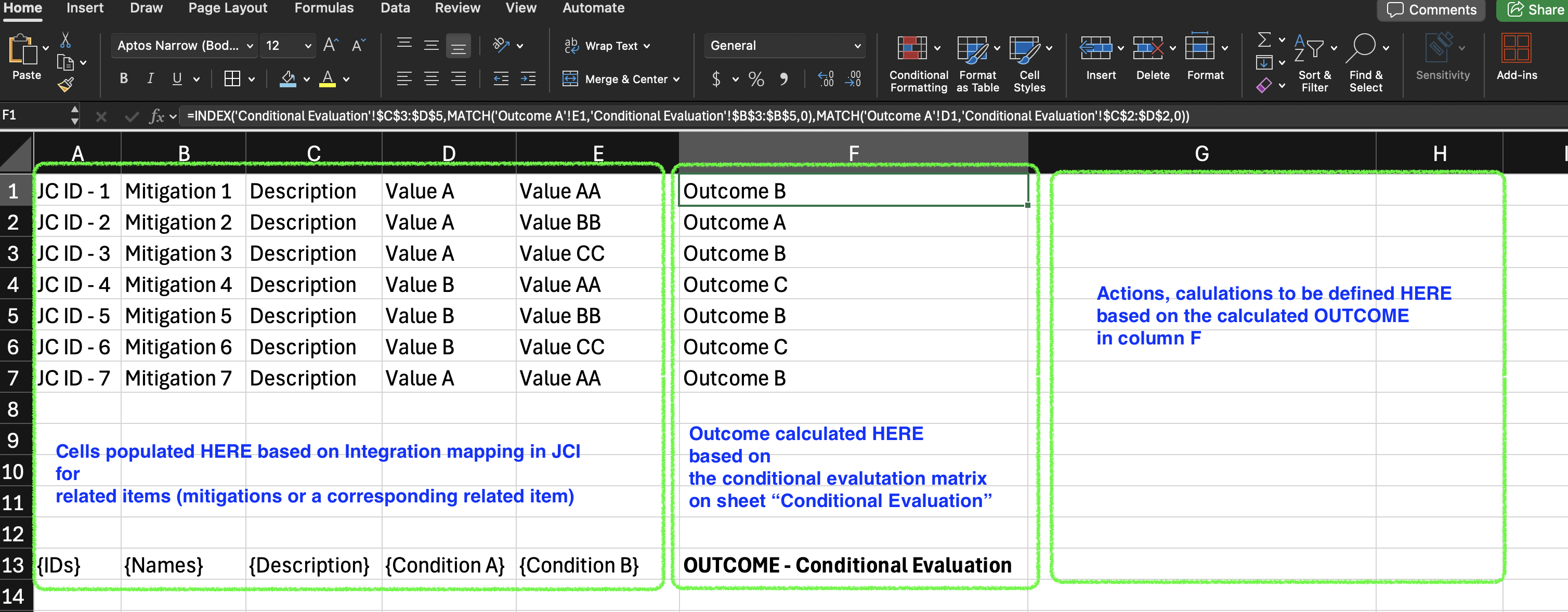Open the Page Layout tab

[x=227, y=8]
